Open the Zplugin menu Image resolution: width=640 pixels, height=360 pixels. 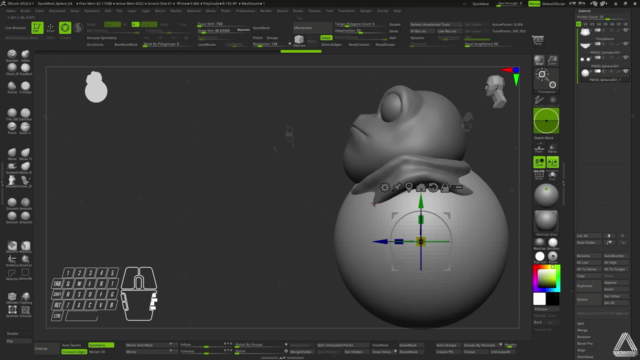(365, 11)
